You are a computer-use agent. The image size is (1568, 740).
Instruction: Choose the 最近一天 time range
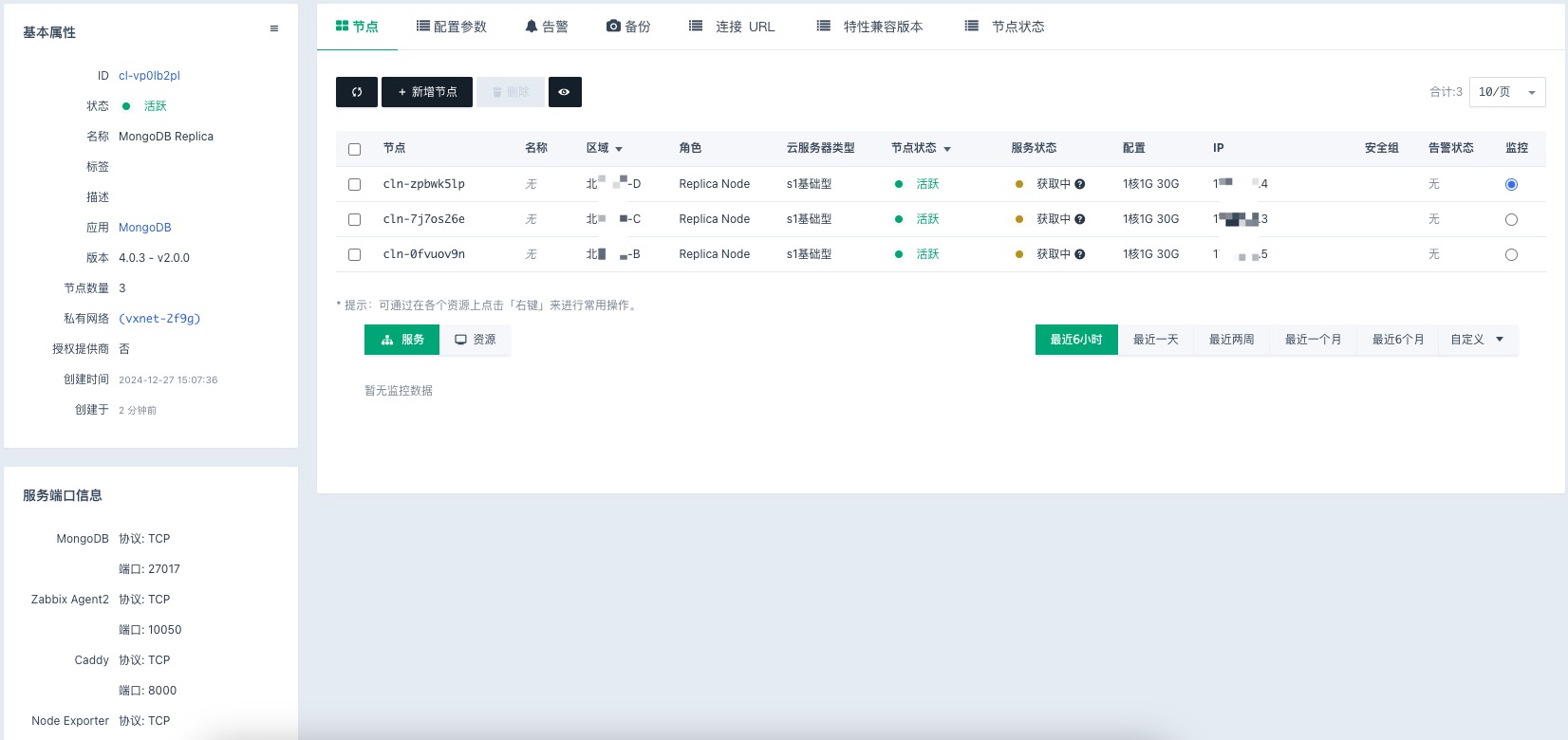[1156, 340]
